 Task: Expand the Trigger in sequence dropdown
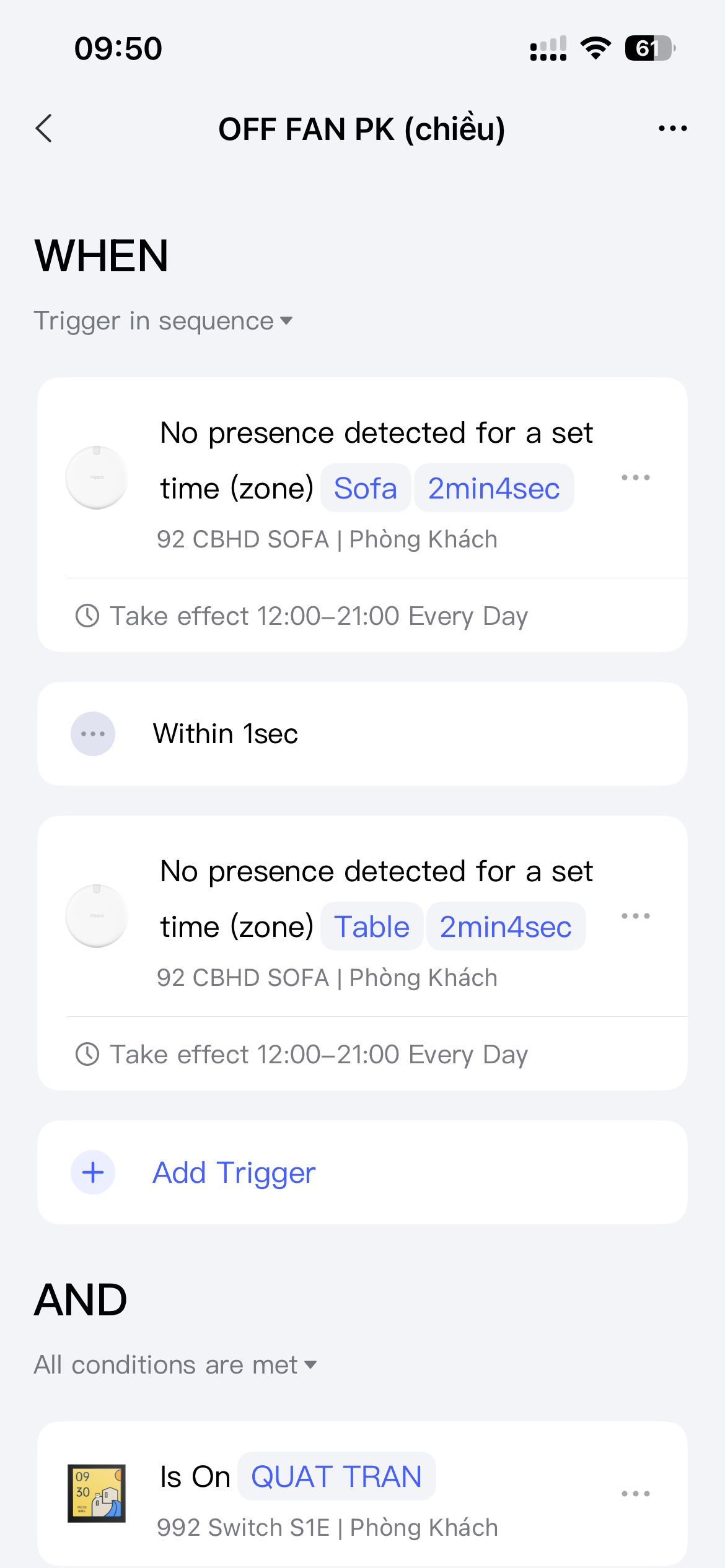pyautogui.click(x=163, y=321)
